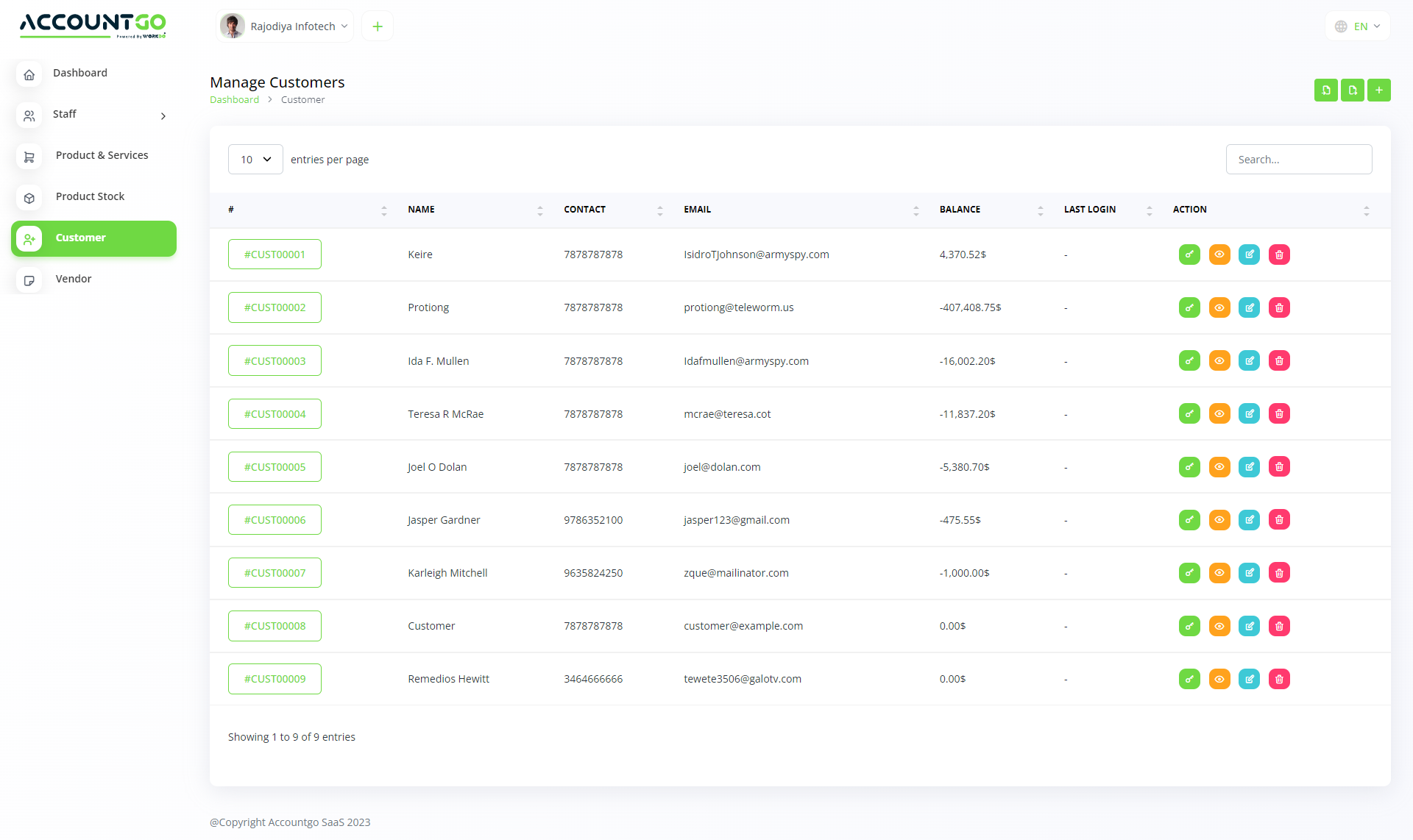Open customer #CUST00009
Viewport: 1413px width, 840px height.
(275, 679)
